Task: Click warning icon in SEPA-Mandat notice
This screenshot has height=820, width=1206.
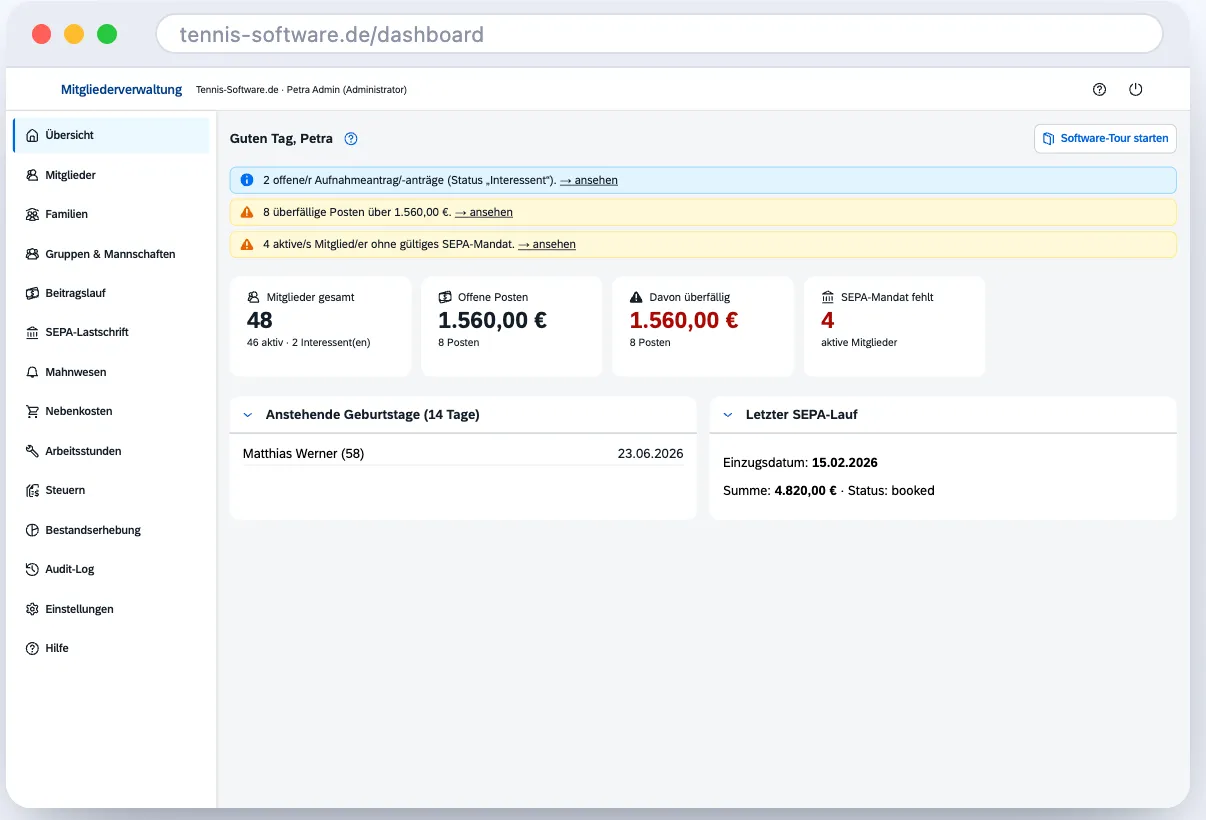Action: [247, 244]
